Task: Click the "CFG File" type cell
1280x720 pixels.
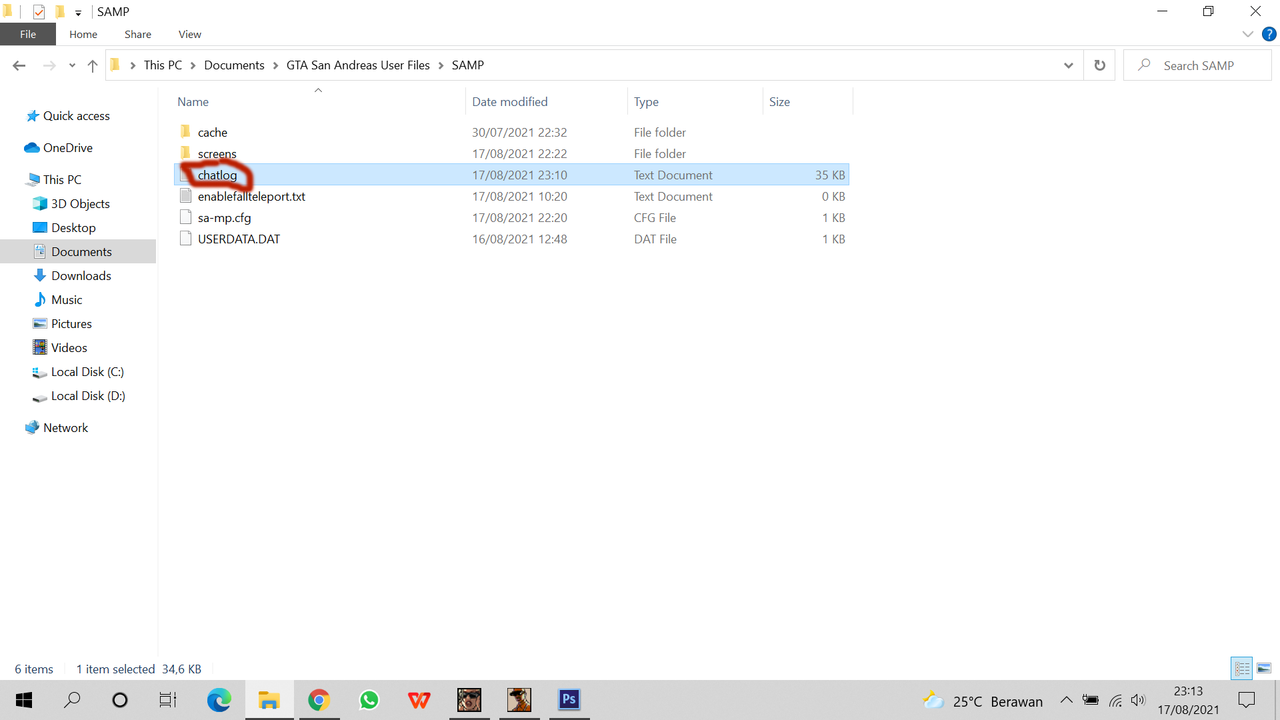Action: pyautogui.click(x=655, y=218)
